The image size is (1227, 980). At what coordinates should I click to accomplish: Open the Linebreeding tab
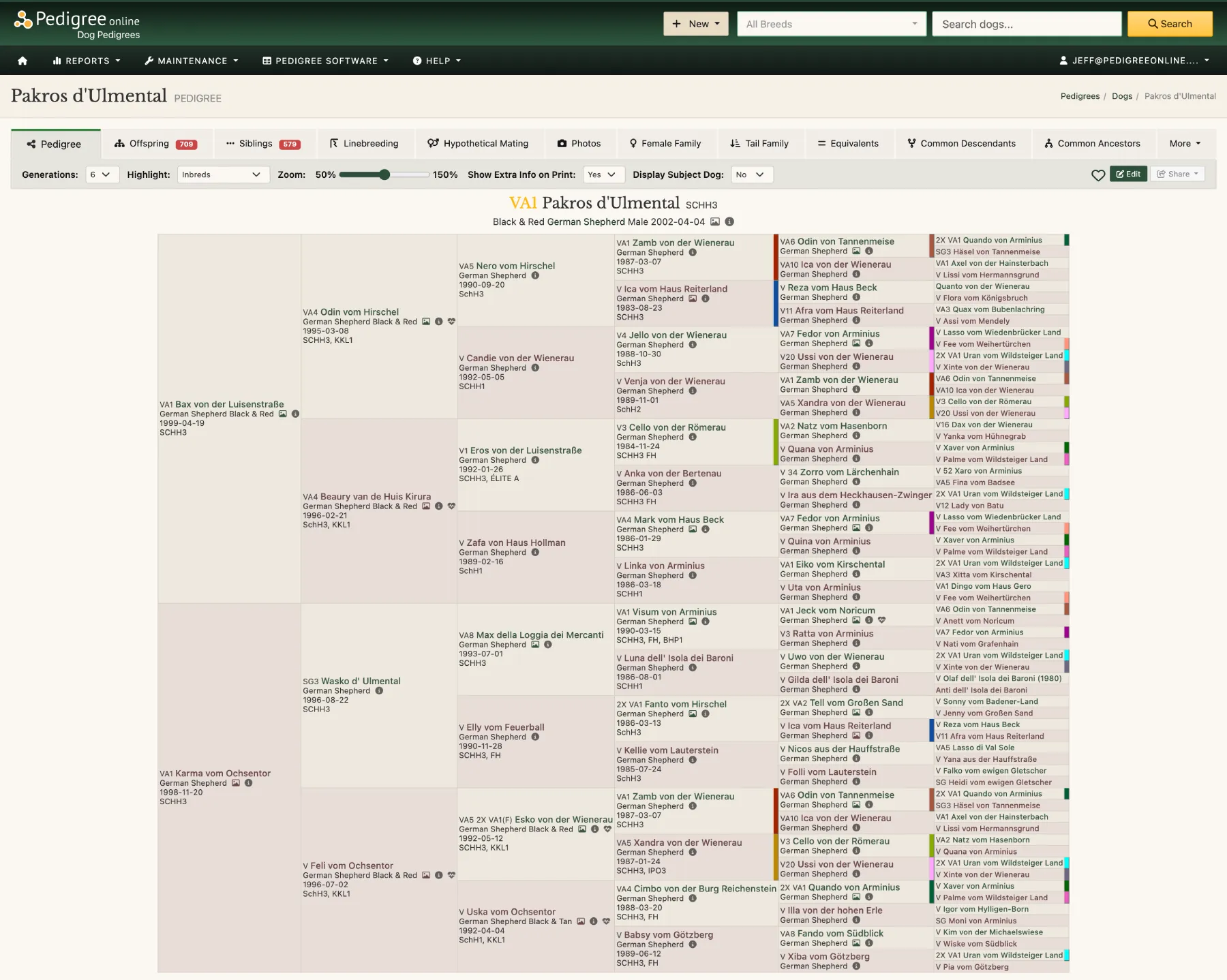[364, 144]
